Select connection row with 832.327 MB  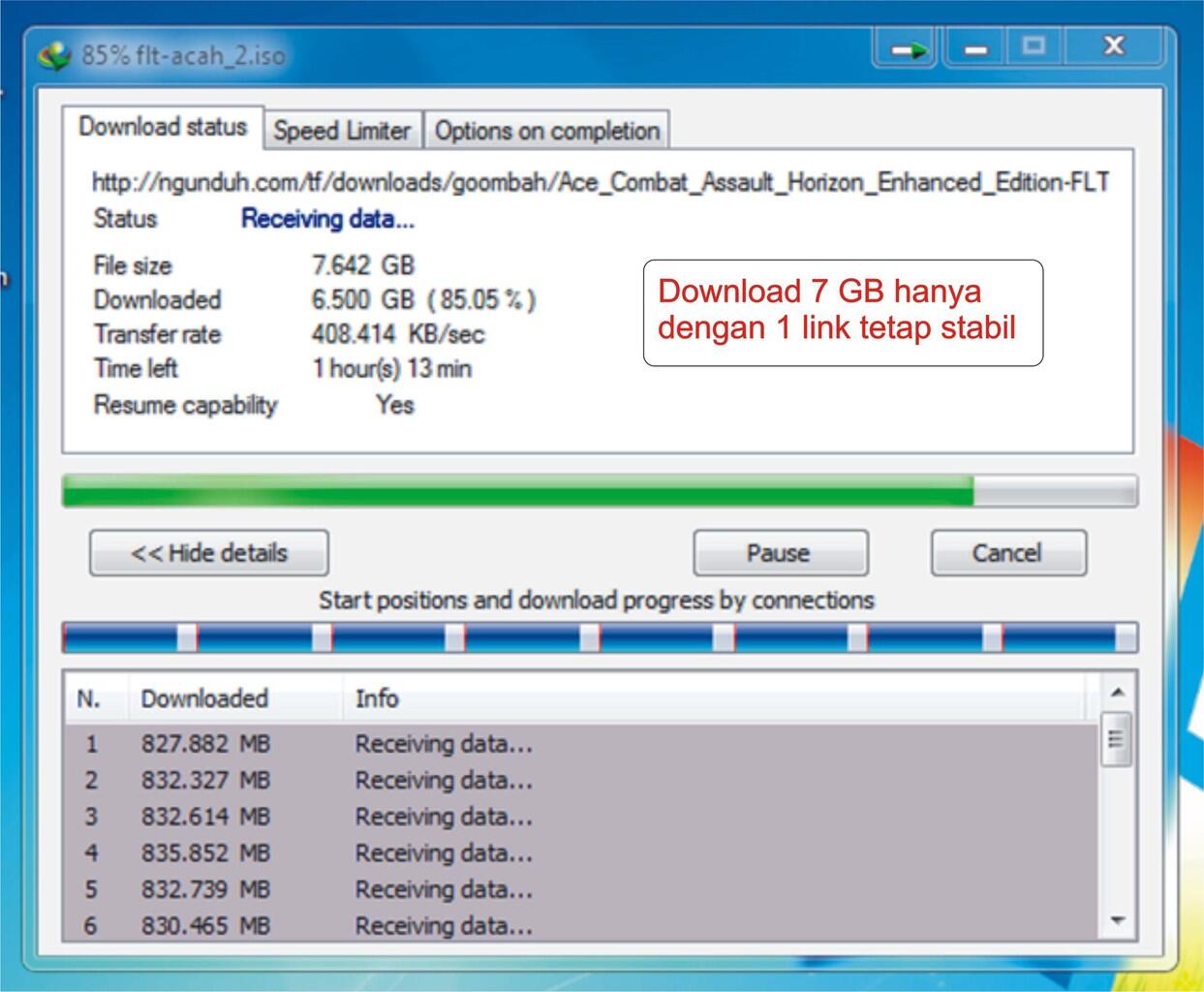(x=582, y=780)
